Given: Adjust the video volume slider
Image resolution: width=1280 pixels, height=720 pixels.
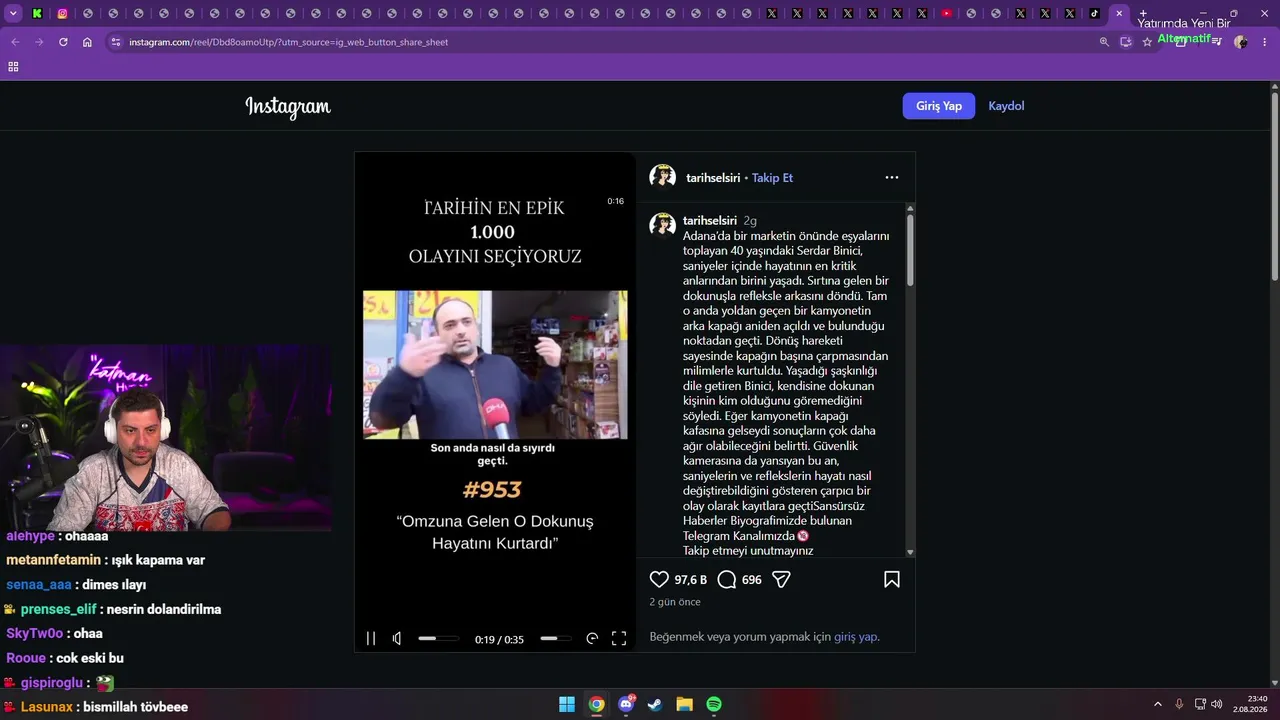Looking at the screenshot, I should point(438,638).
